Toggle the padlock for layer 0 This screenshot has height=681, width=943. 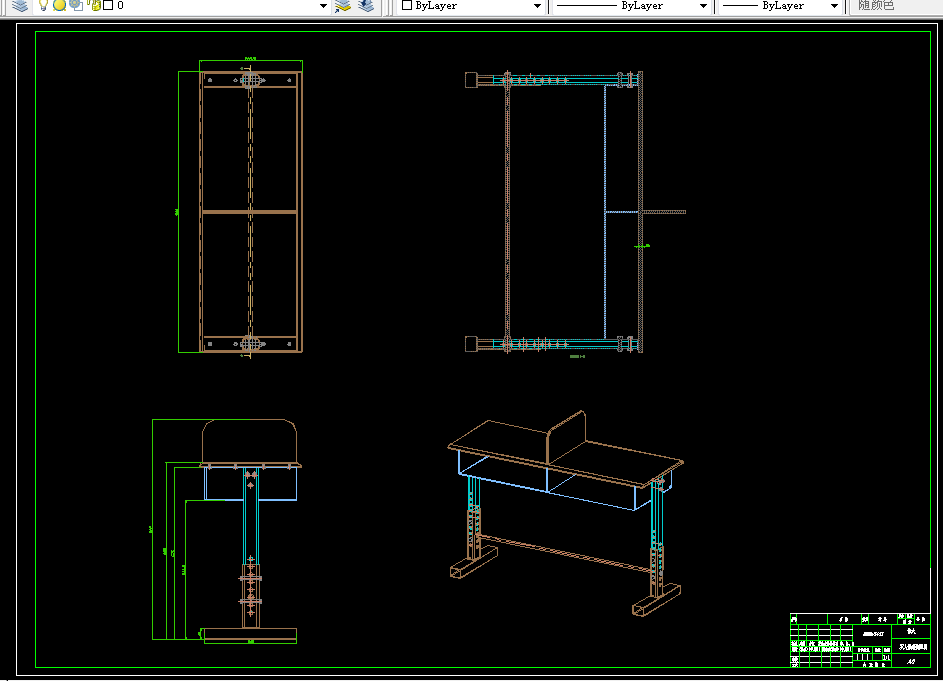94,5
